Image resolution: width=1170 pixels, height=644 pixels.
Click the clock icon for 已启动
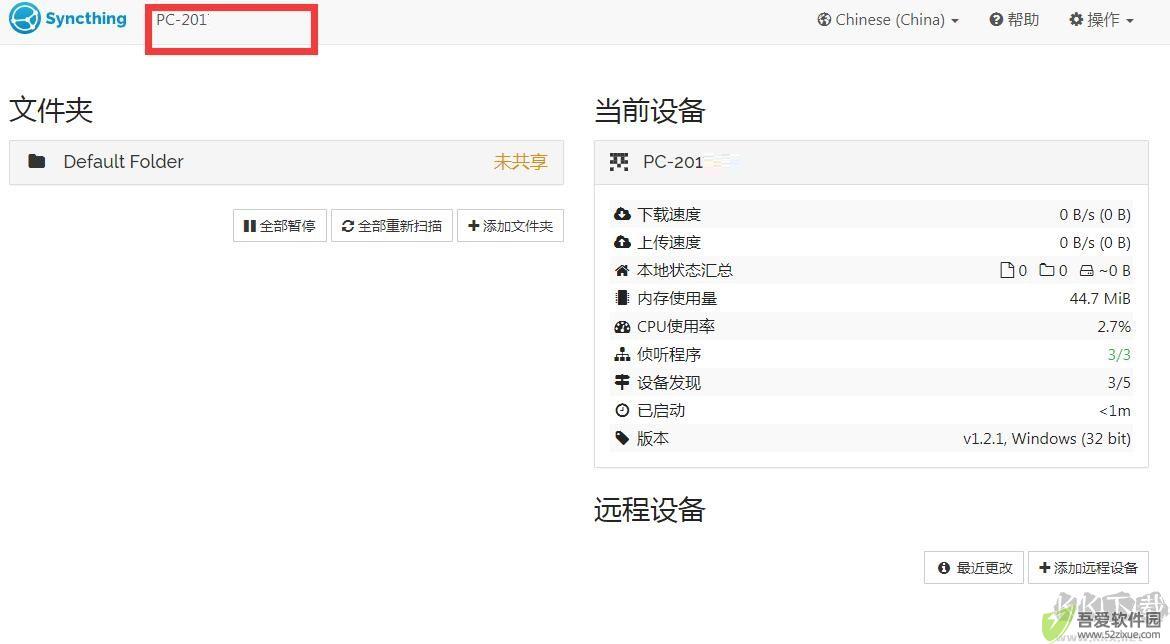click(622, 410)
